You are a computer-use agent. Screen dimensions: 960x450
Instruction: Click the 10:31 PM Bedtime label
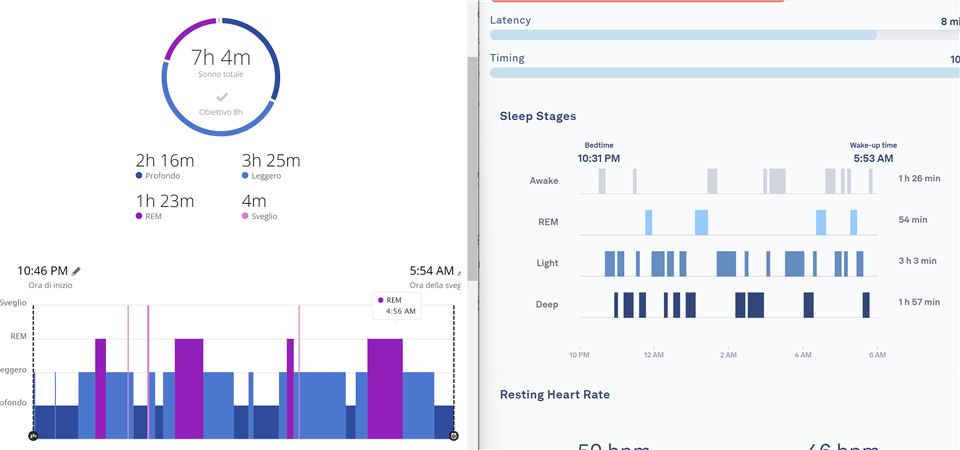click(x=598, y=158)
